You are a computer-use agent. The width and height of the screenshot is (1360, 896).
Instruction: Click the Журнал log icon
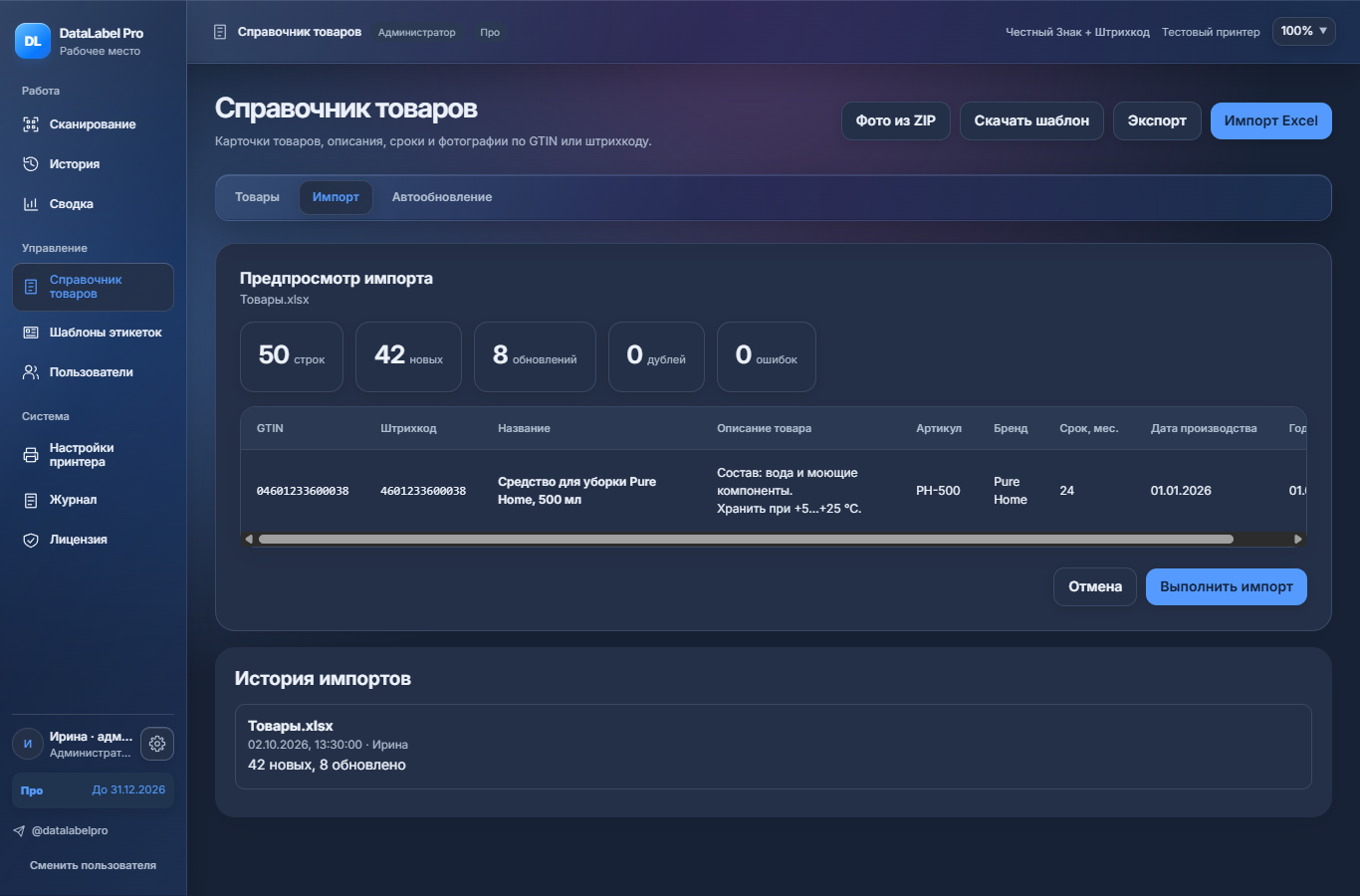(31, 500)
